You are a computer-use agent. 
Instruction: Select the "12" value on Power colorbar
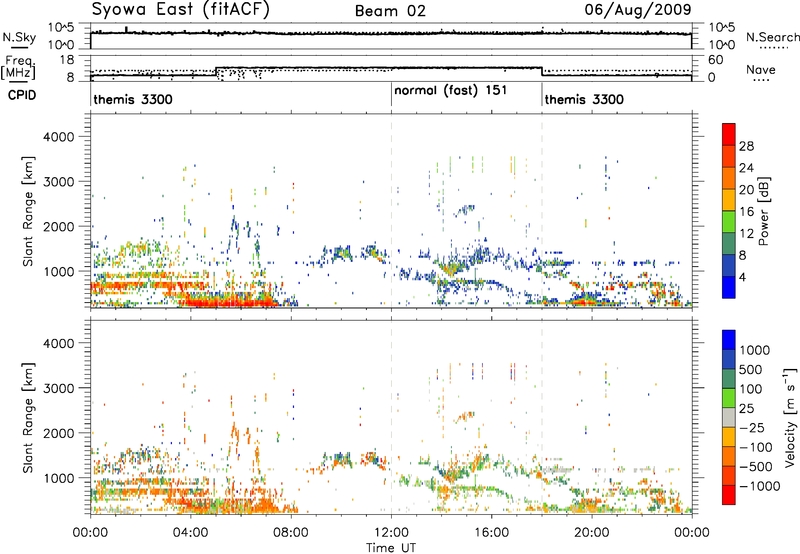pos(746,234)
